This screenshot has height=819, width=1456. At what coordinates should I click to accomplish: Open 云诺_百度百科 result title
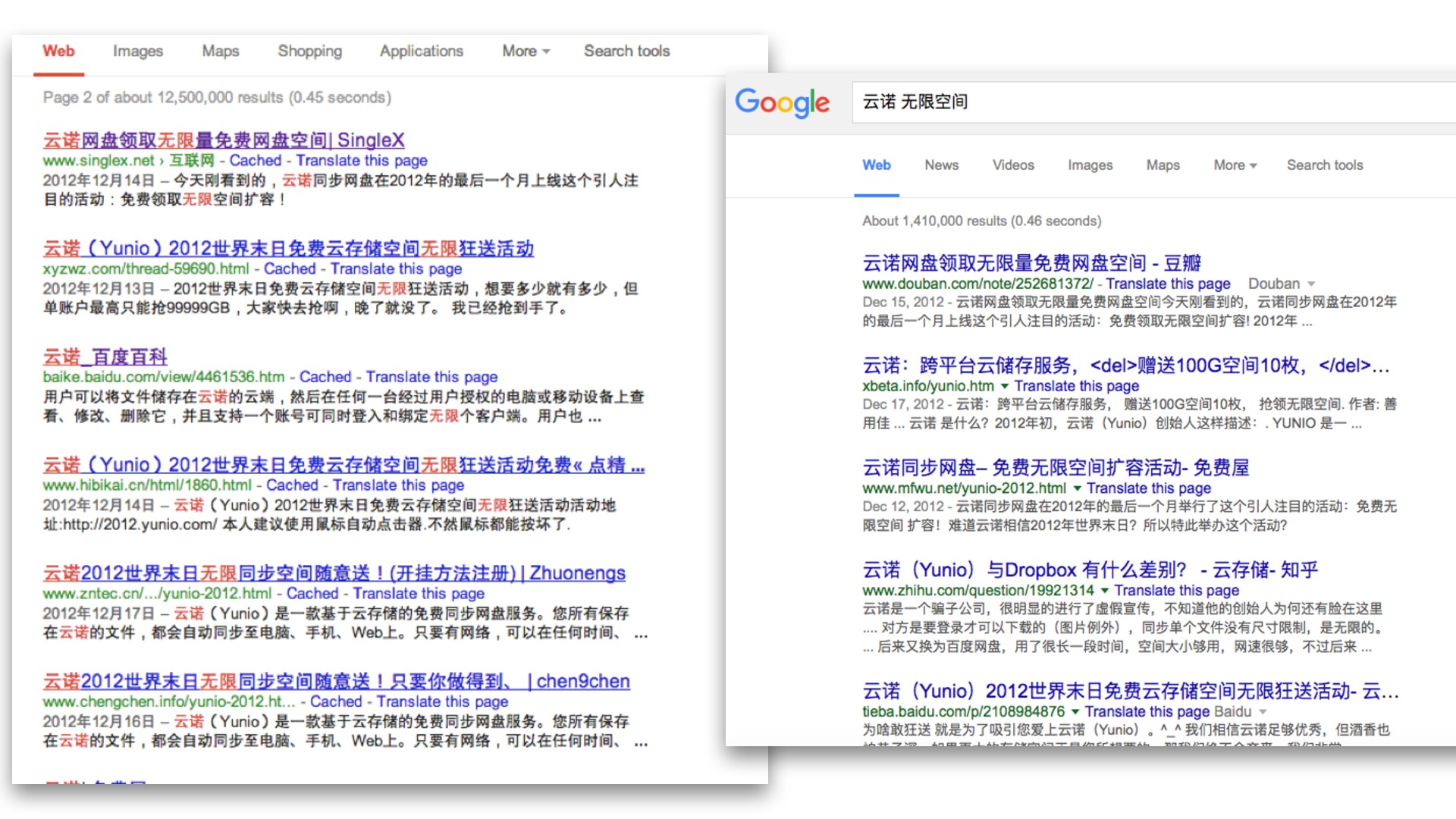coord(105,356)
